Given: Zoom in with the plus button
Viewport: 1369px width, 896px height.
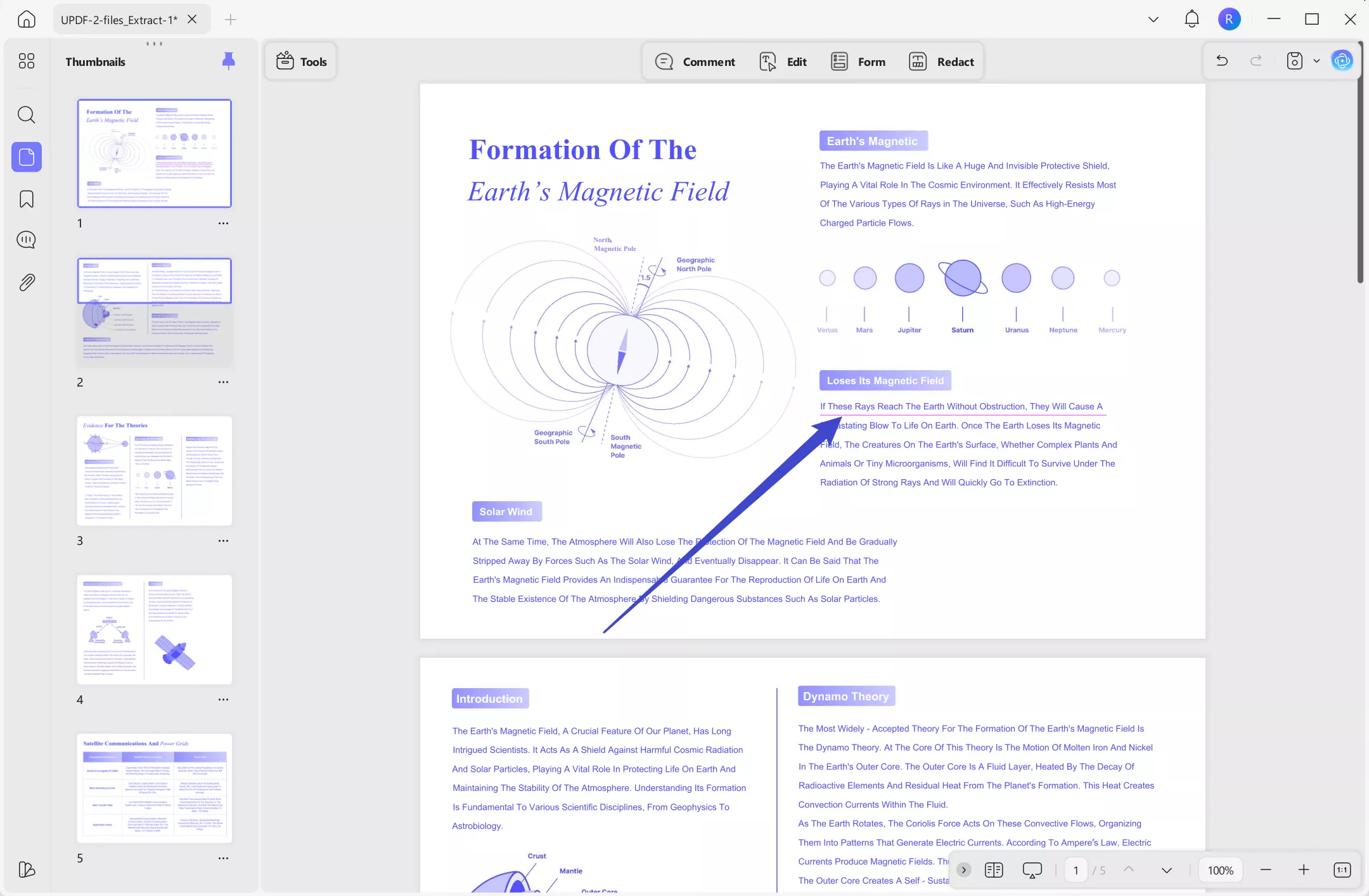Looking at the screenshot, I should tap(1303, 870).
